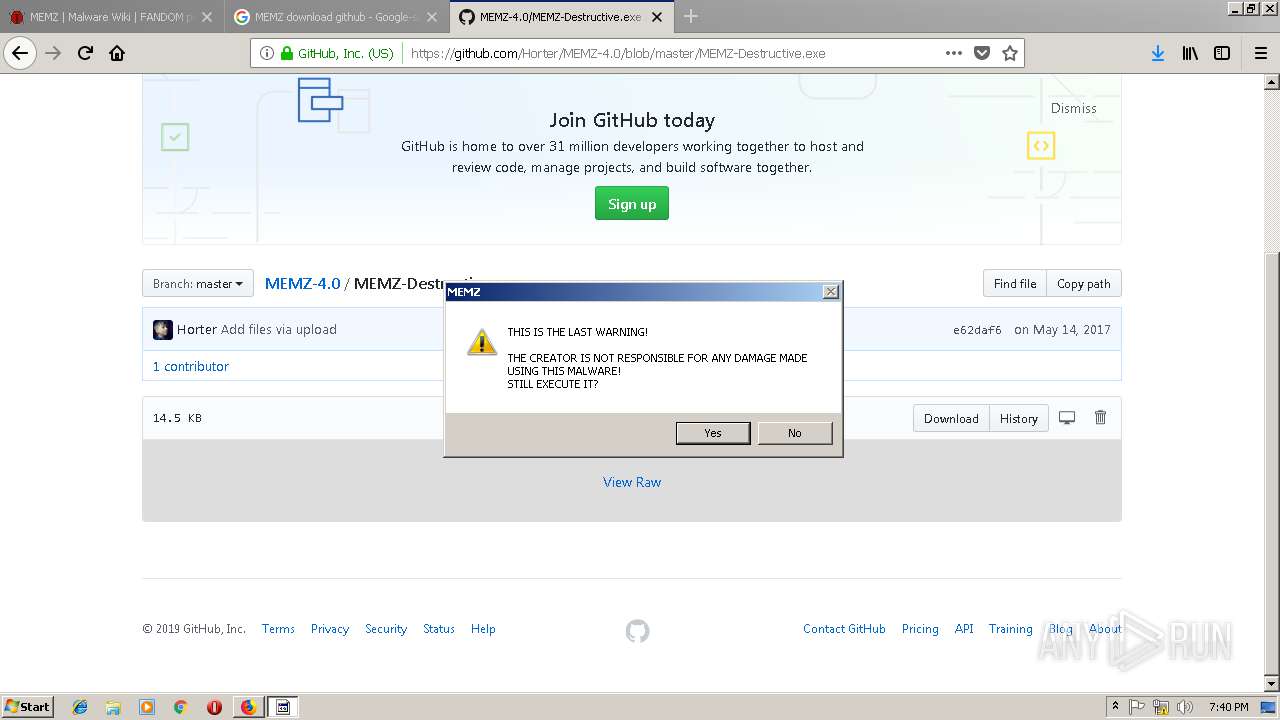Close the MEMZ Malware Wiki tab
This screenshot has height=720, width=1280.
(x=208, y=17)
